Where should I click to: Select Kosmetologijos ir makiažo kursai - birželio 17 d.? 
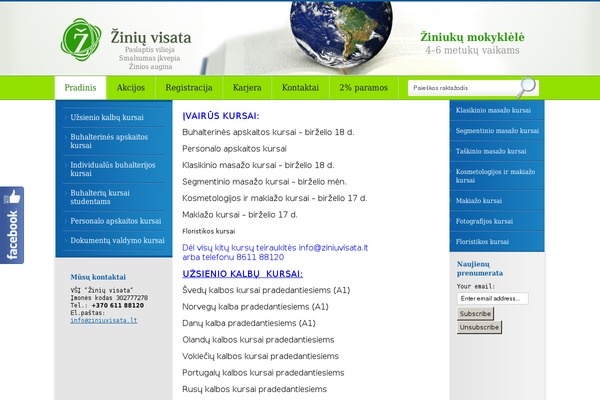[275, 198]
